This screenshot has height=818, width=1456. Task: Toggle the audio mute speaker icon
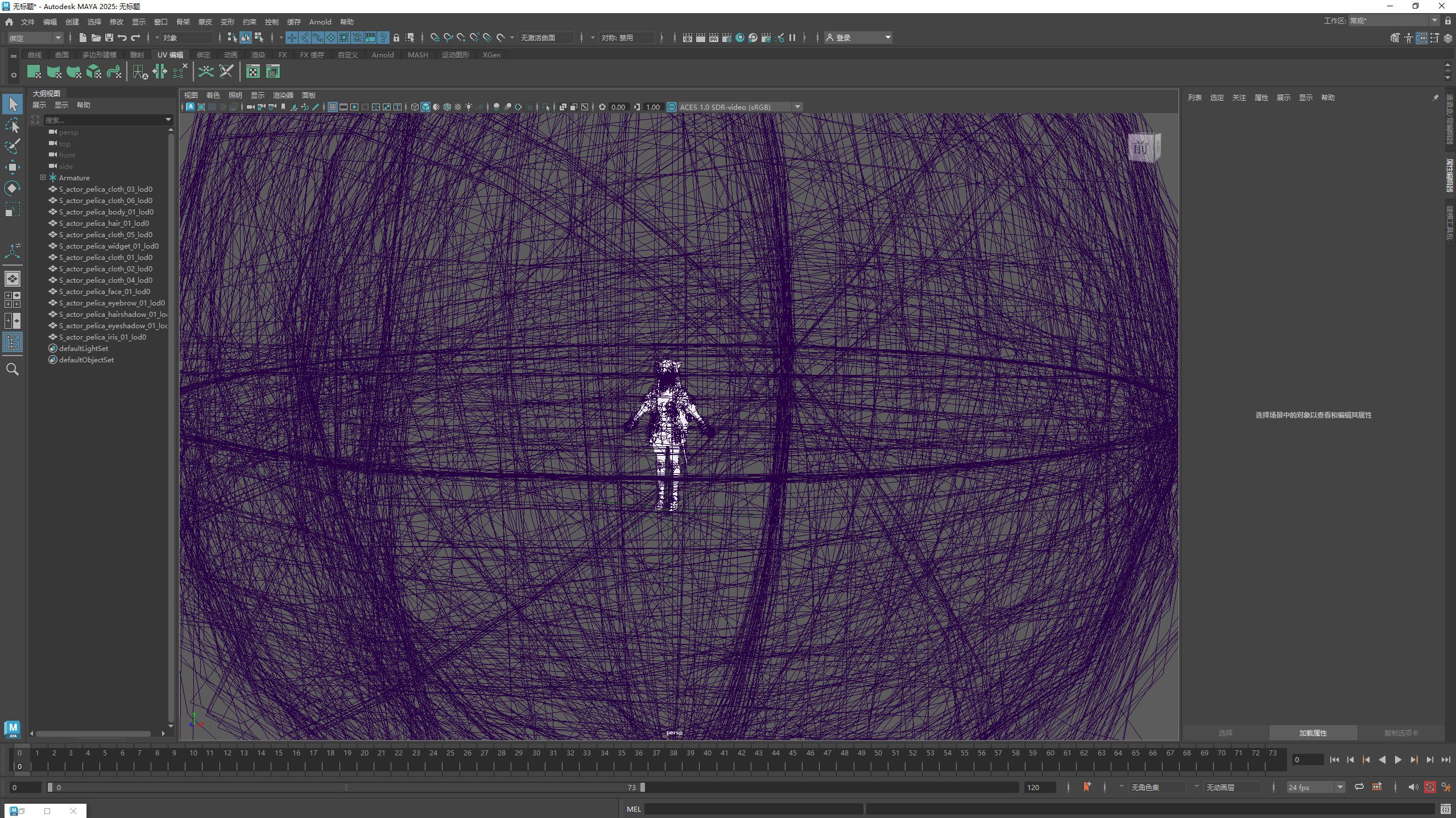coord(1413,787)
